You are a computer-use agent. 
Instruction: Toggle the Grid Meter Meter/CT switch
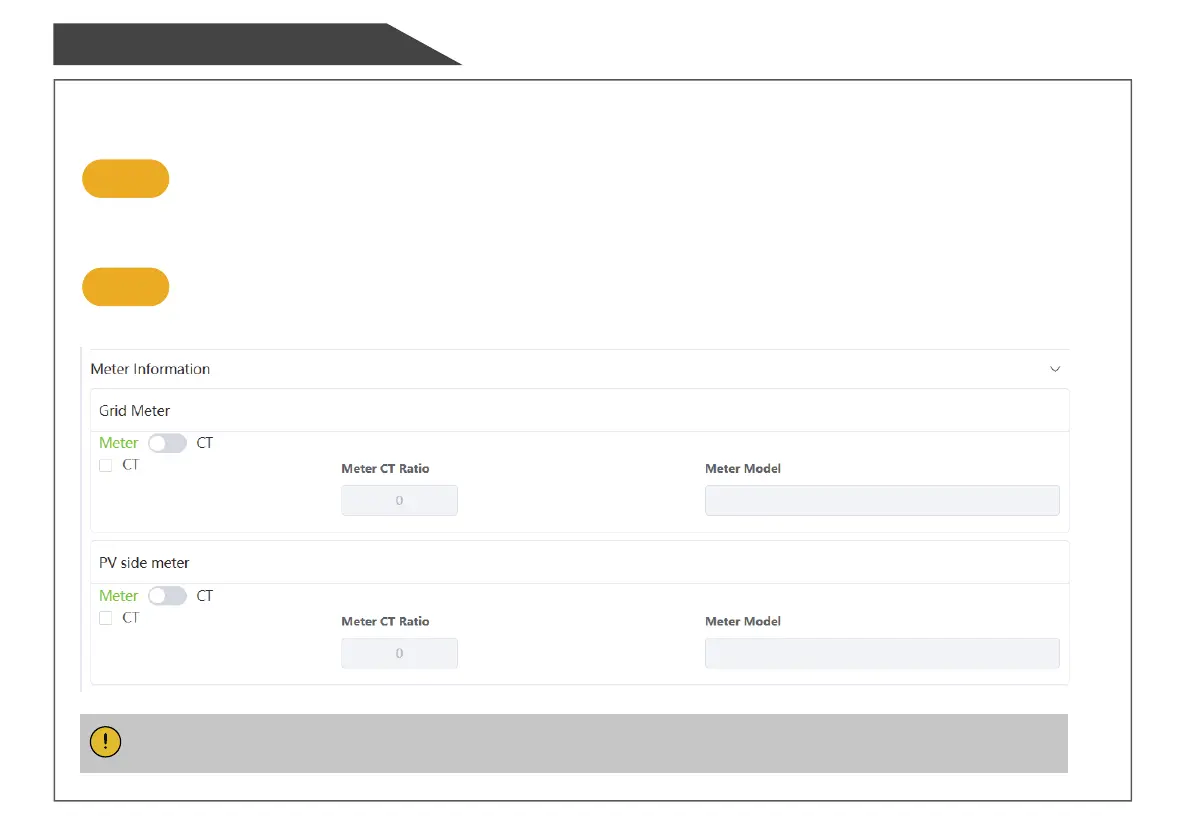(167, 443)
